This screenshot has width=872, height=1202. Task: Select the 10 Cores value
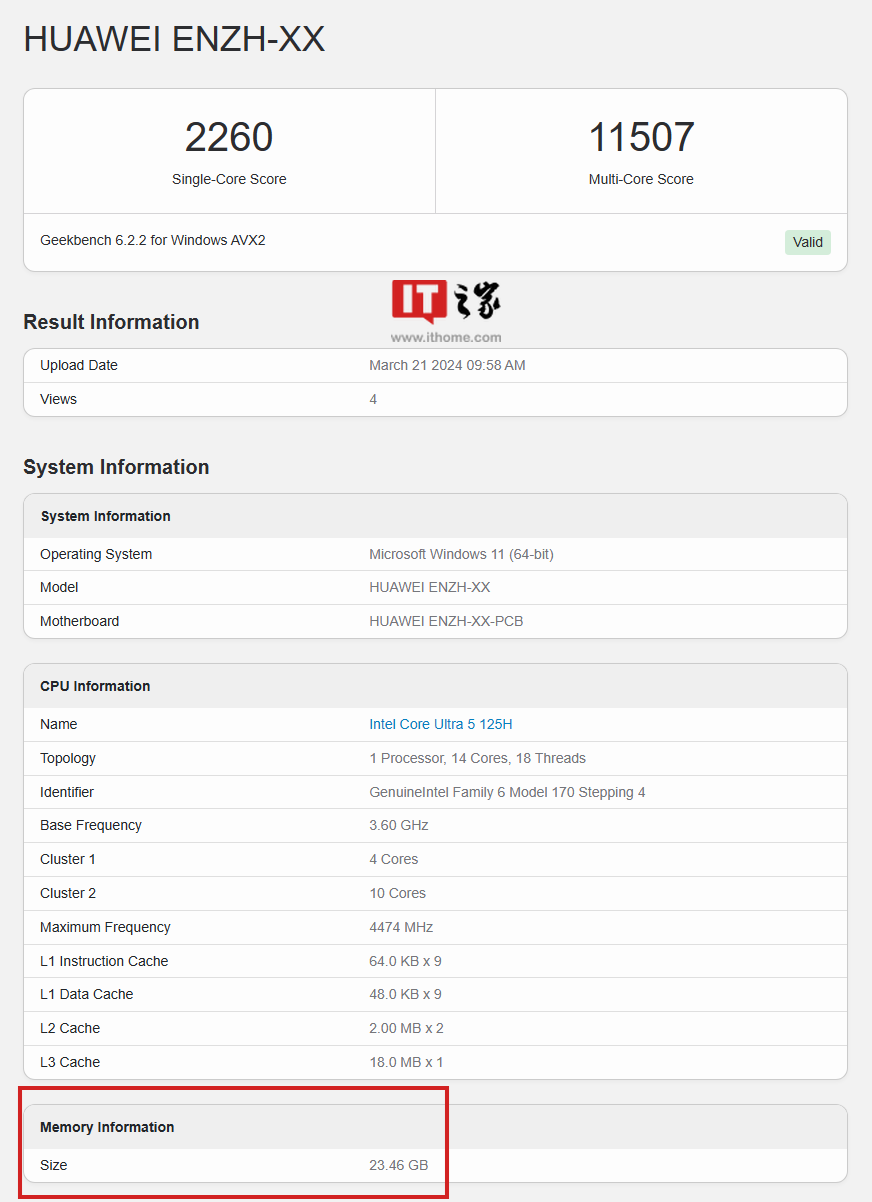click(398, 893)
